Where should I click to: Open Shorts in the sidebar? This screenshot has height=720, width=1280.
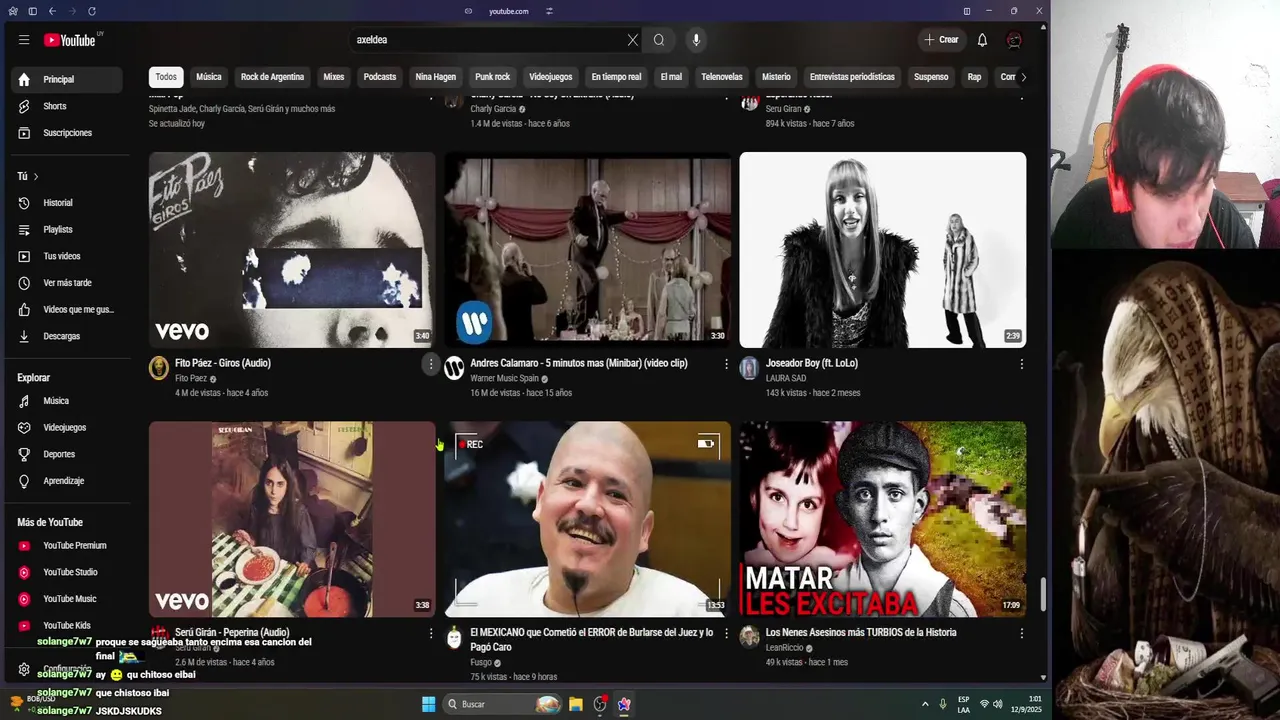(66, 106)
